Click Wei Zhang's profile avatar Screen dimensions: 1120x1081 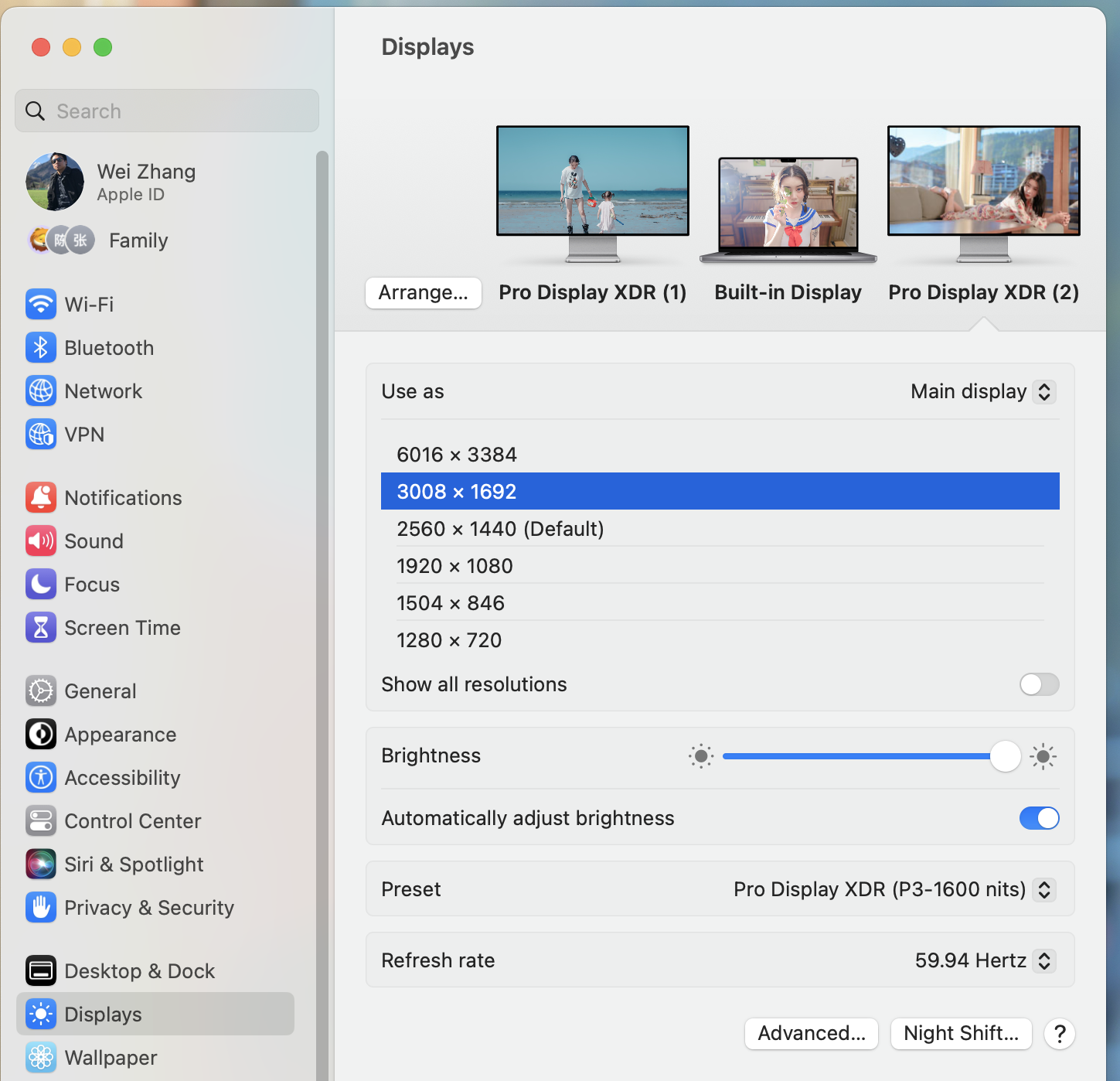point(55,182)
